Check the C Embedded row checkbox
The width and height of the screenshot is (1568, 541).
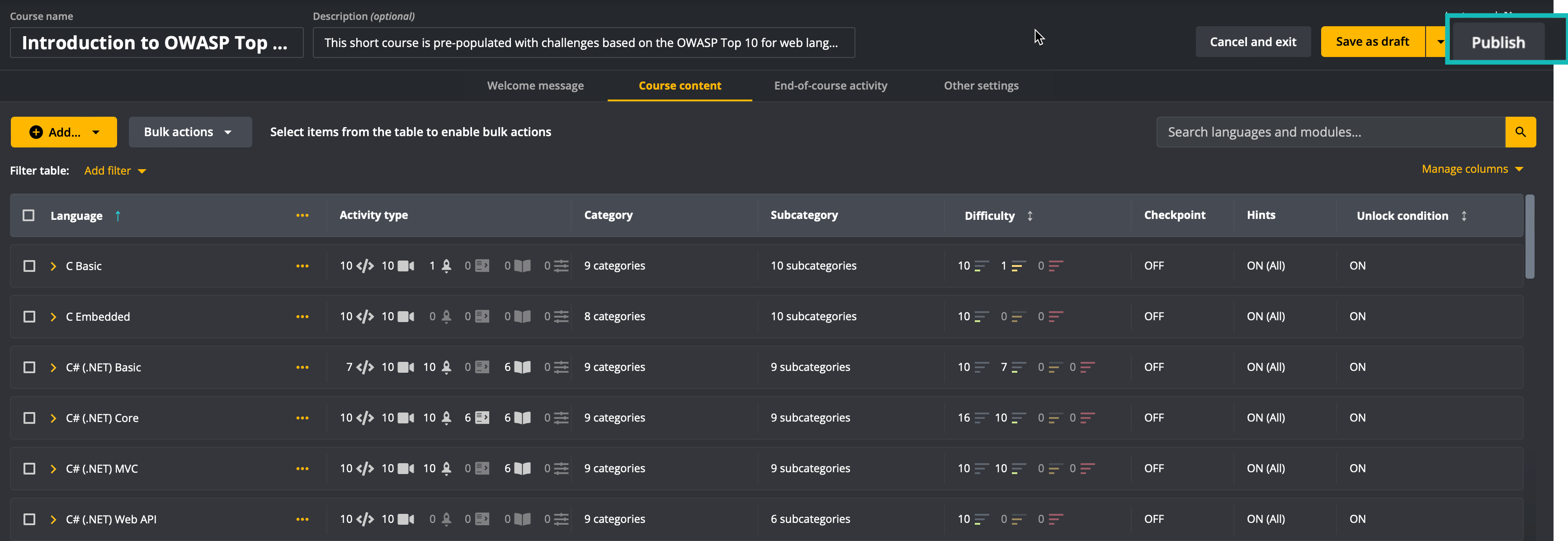coord(29,316)
